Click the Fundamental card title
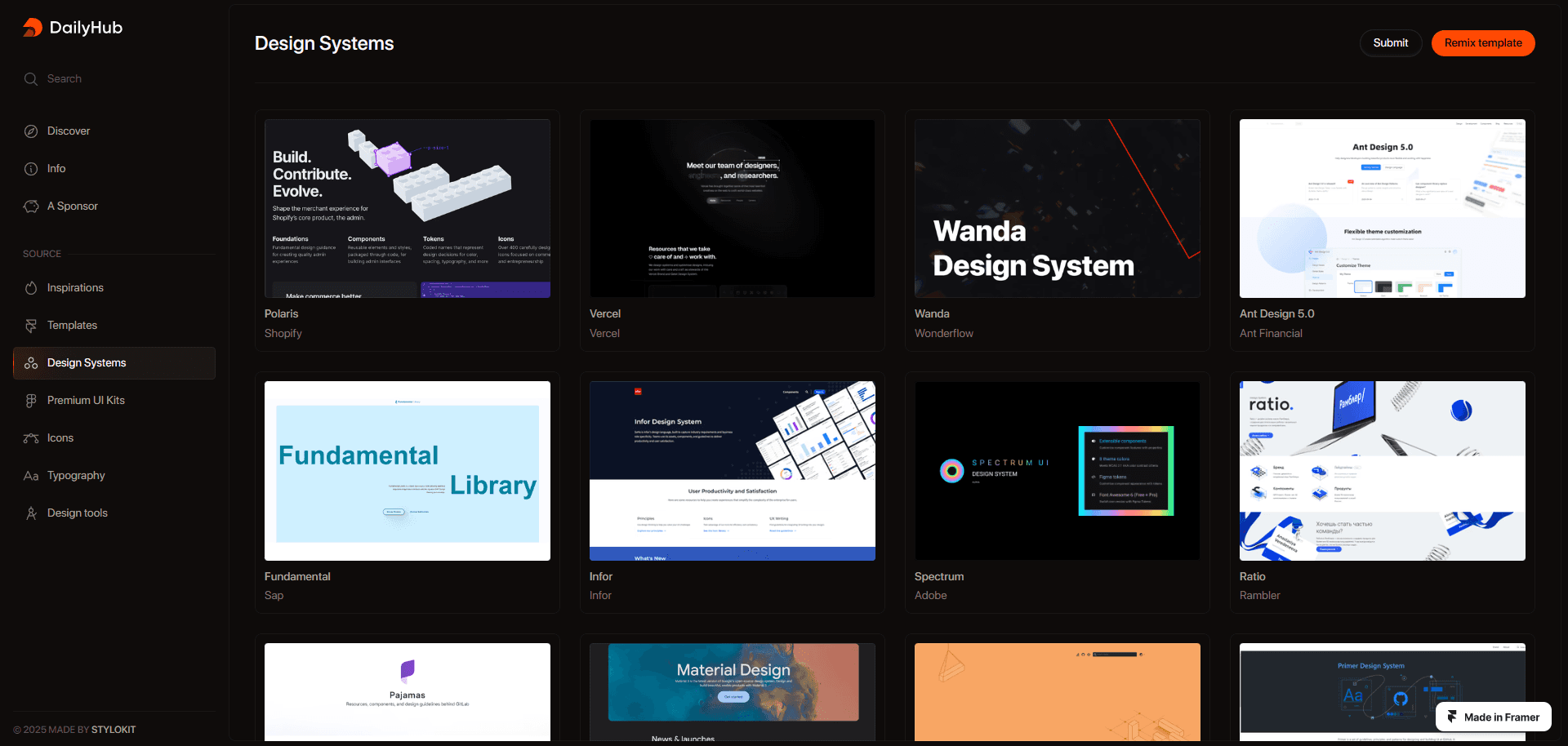 pyautogui.click(x=297, y=577)
